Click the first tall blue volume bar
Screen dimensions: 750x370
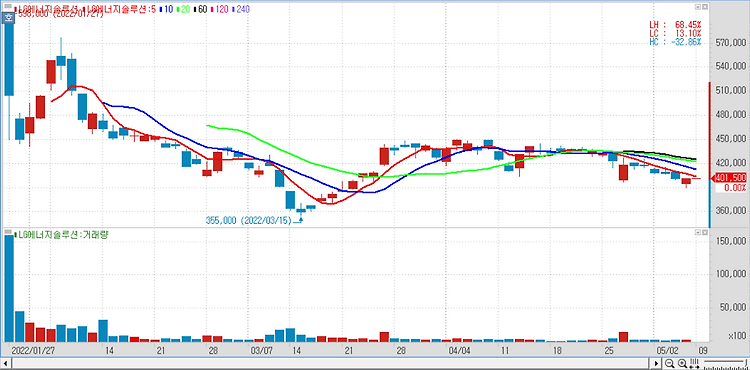tap(9, 289)
